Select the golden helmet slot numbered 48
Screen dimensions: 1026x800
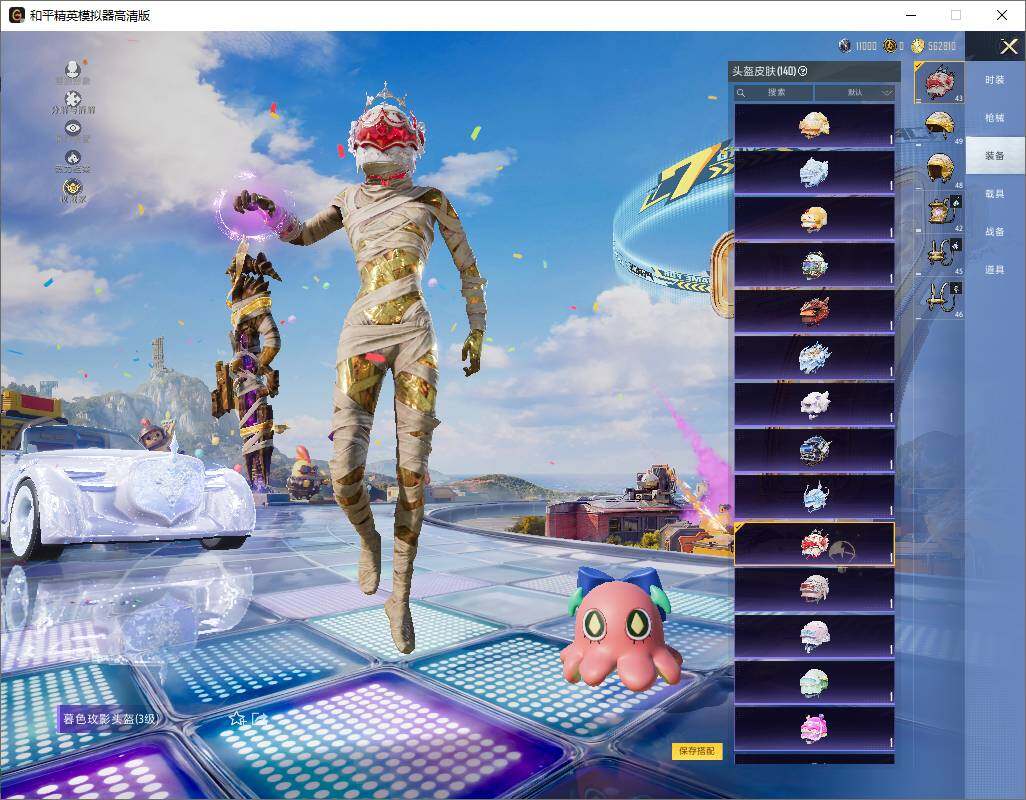coord(940,169)
